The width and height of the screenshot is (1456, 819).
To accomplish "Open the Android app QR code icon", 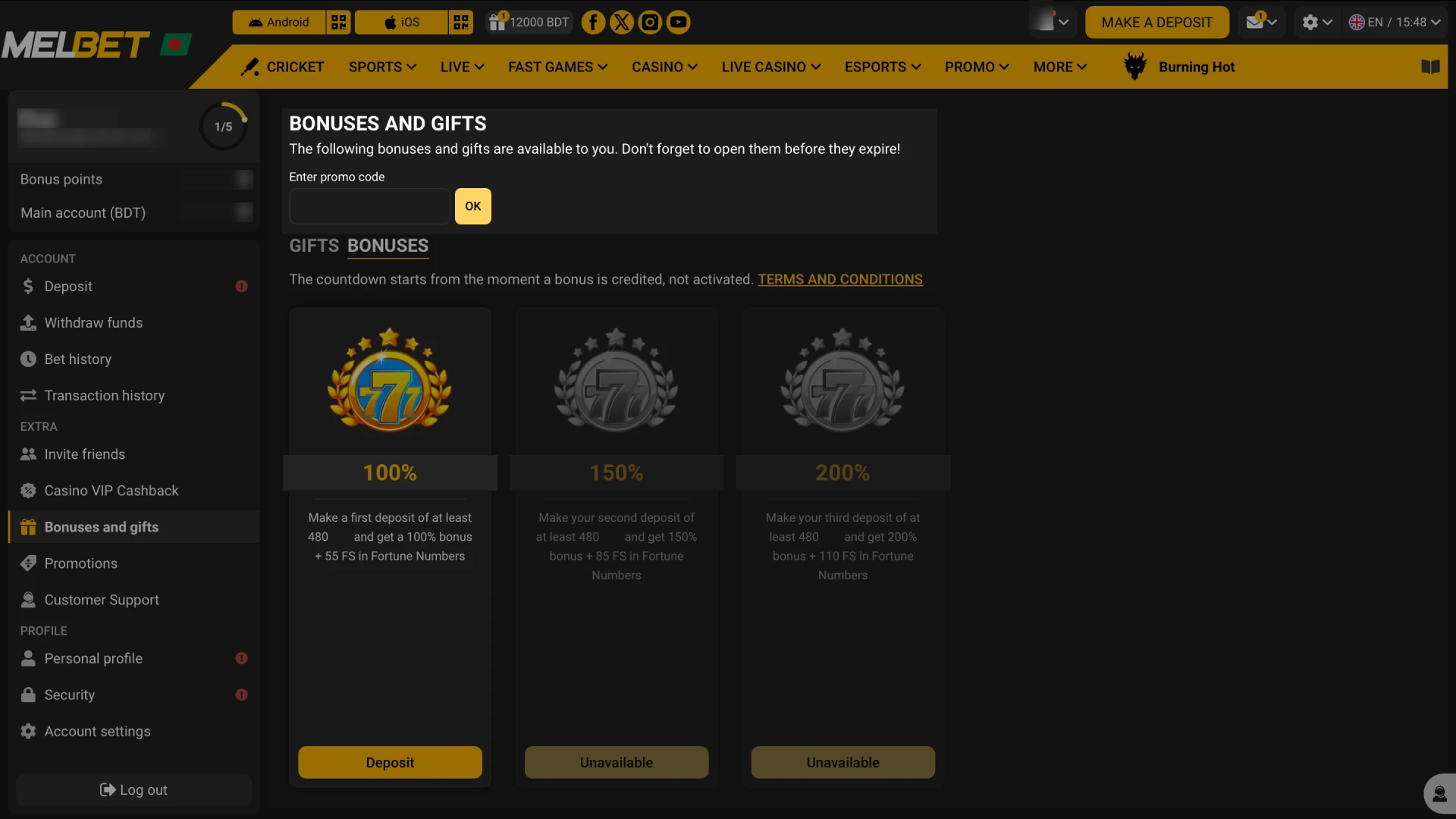I will pos(338,22).
